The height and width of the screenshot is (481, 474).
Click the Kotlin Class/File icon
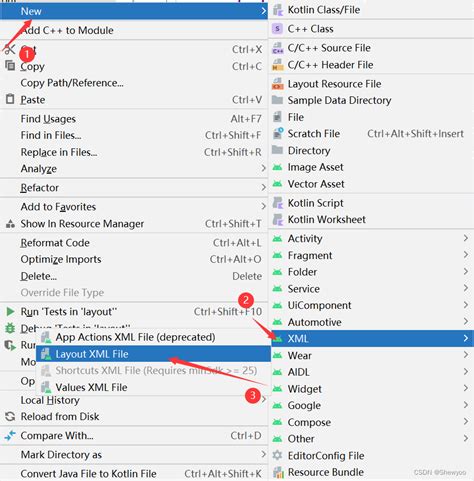pos(277,10)
